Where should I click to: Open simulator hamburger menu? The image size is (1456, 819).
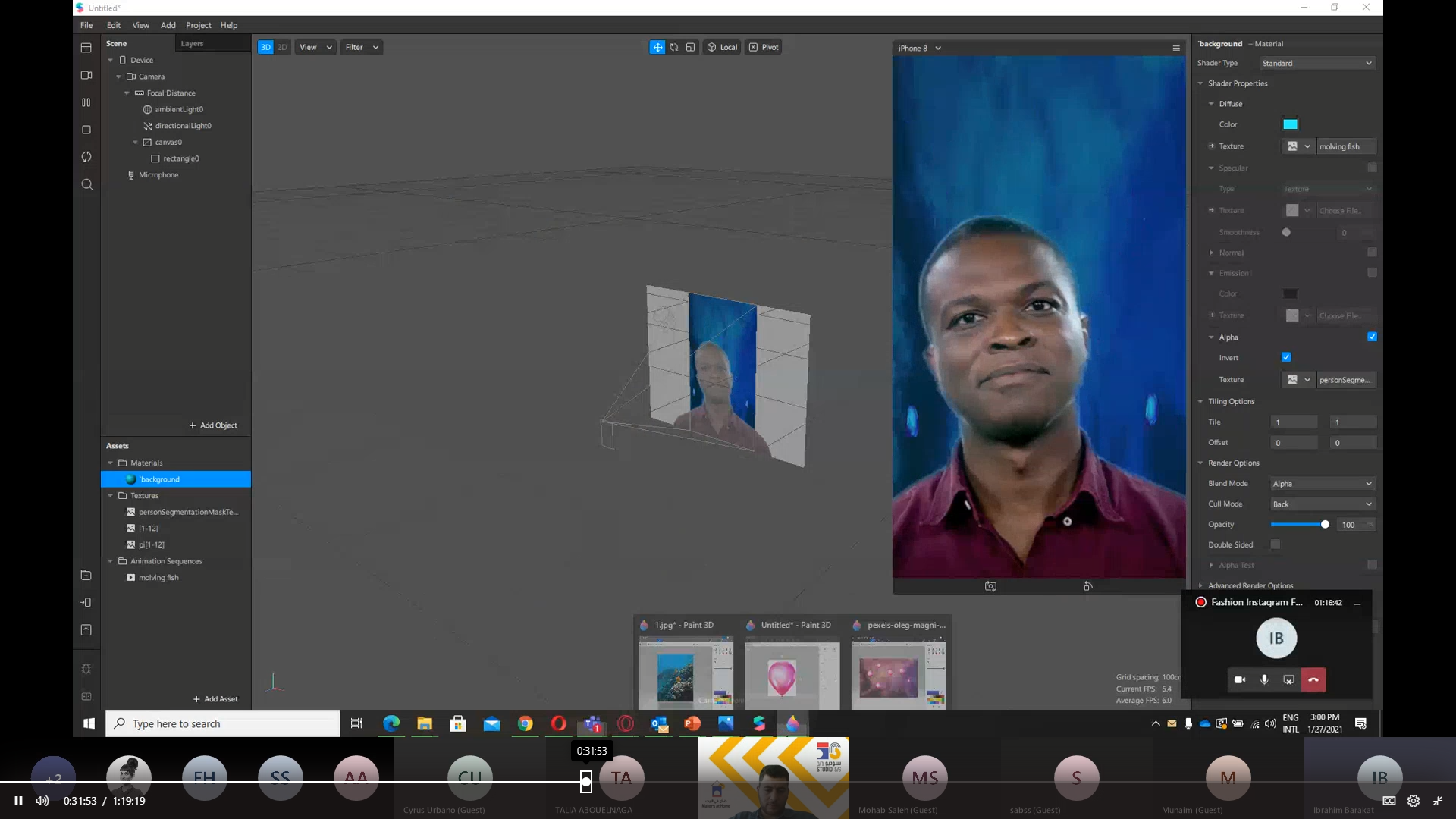(x=1176, y=48)
